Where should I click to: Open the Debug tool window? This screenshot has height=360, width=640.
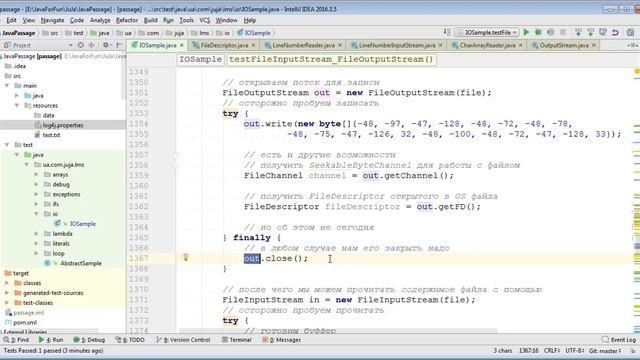pos(89,340)
